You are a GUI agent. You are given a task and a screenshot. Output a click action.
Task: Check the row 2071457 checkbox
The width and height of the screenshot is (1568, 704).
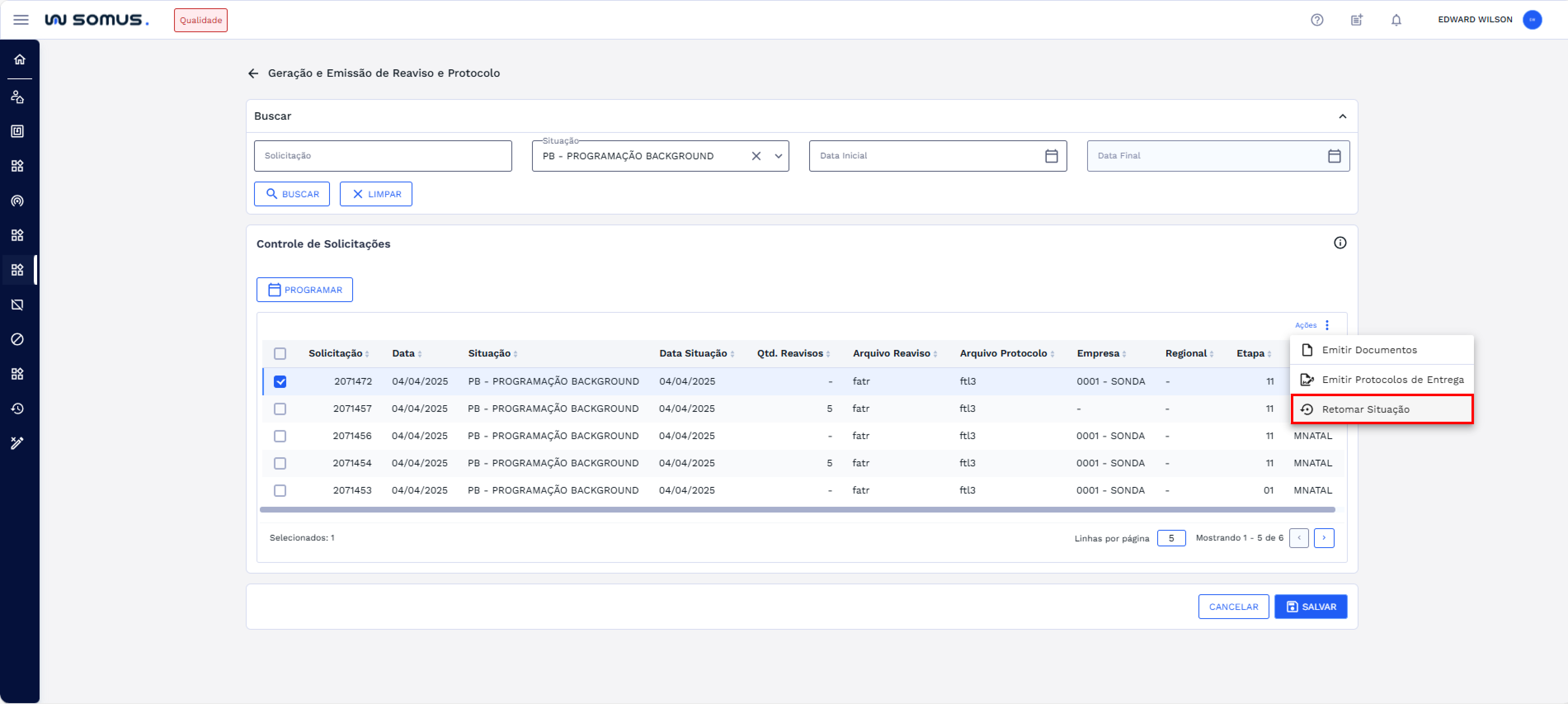(x=280, y=409)
